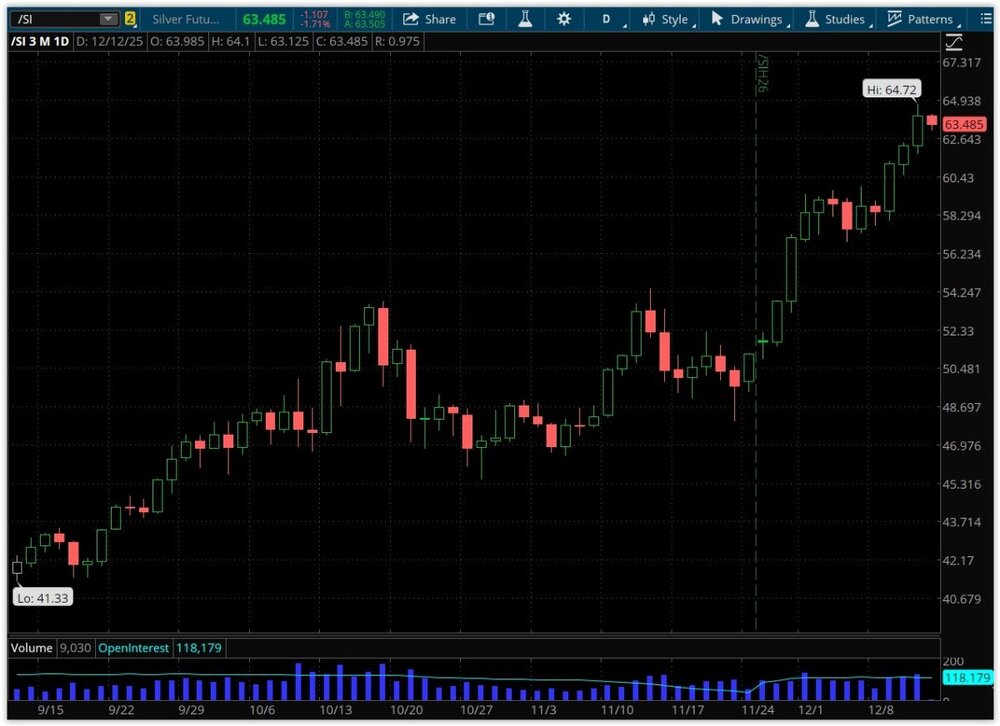Click the yellow number 2 link badge
Screen dimensions: 1000x726
click(130, 19)
